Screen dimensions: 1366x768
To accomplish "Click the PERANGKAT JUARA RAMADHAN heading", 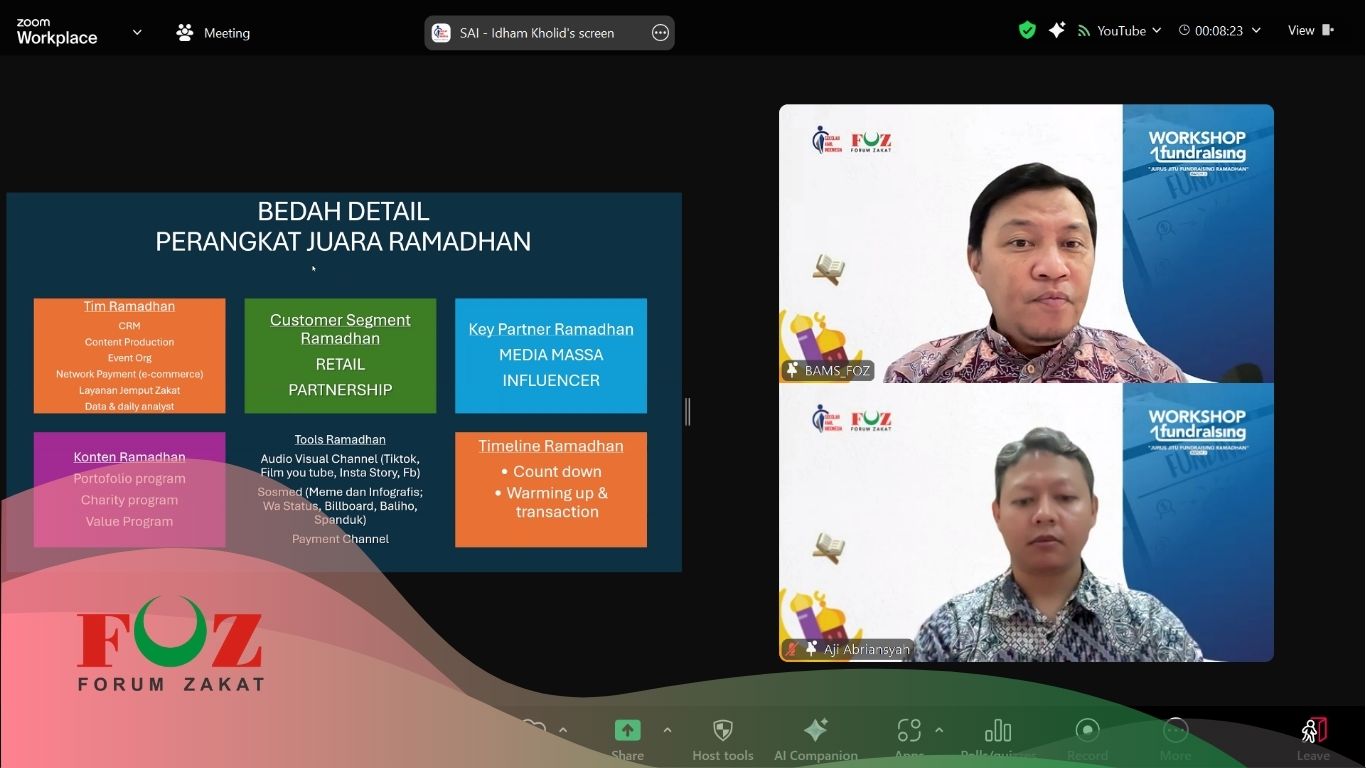I will (x=343, y=241).
